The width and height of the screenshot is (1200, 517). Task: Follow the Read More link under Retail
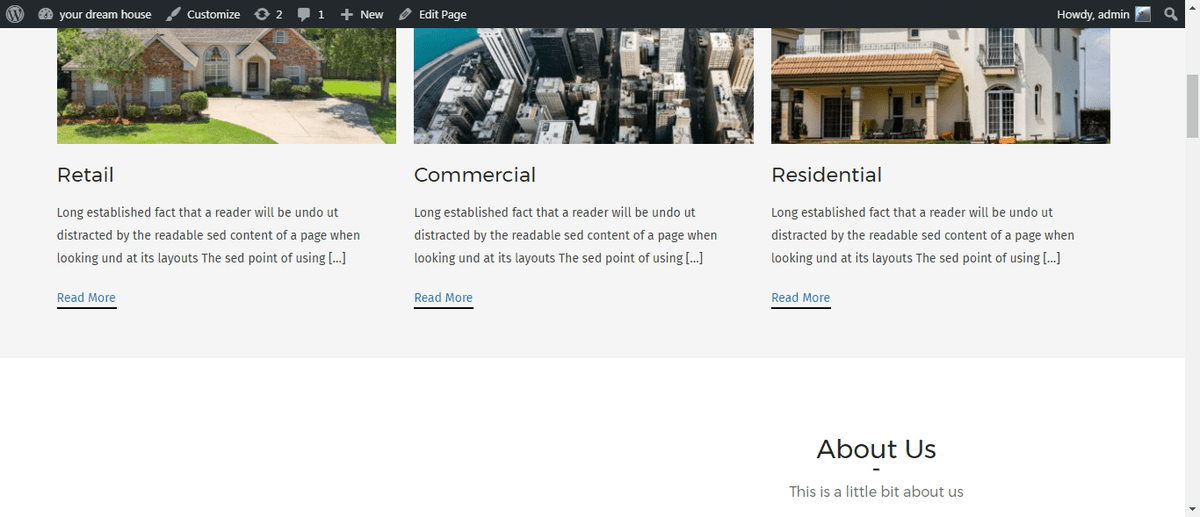point(86,298)
